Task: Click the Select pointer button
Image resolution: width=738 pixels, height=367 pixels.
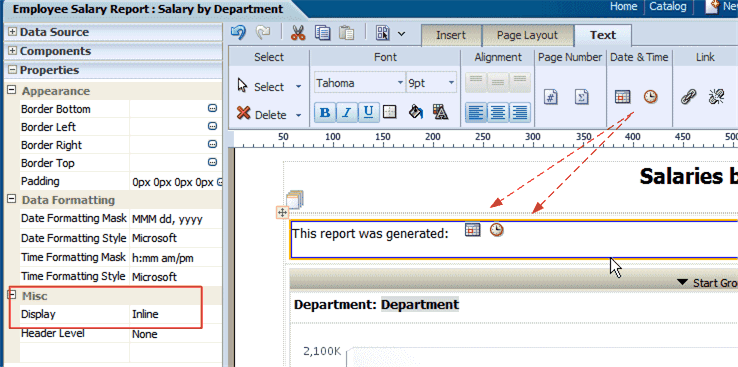Action: [262, 87]
